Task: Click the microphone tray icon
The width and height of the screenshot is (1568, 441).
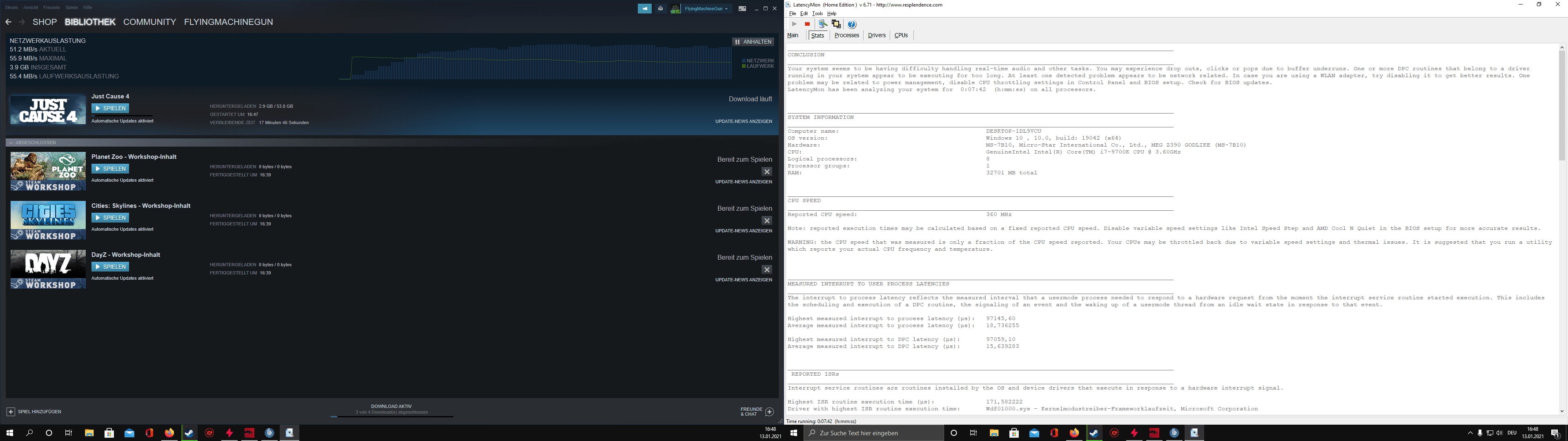Action: tap(1480, 433)
